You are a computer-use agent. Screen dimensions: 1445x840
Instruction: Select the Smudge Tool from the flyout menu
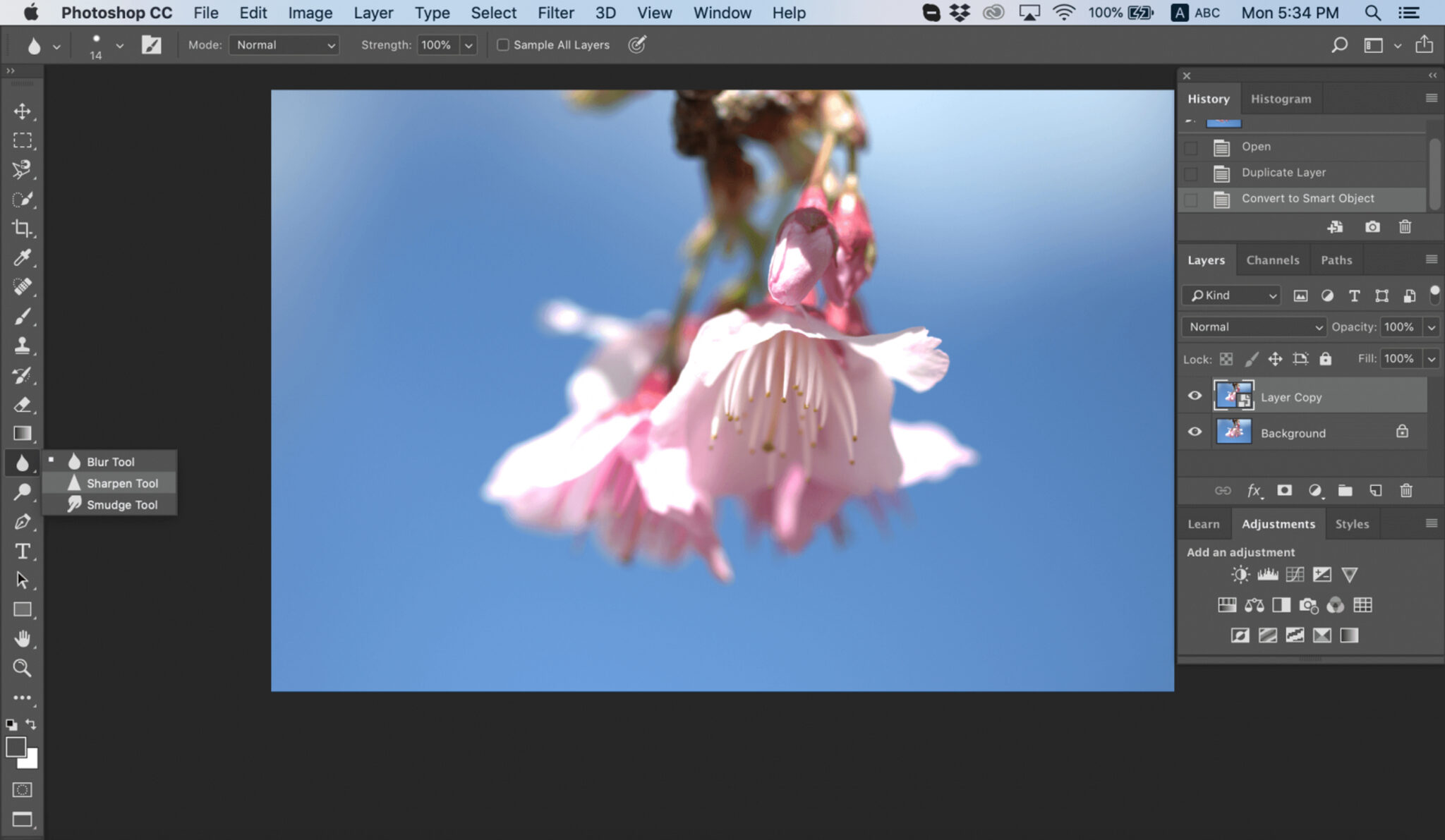click(121, 504)
